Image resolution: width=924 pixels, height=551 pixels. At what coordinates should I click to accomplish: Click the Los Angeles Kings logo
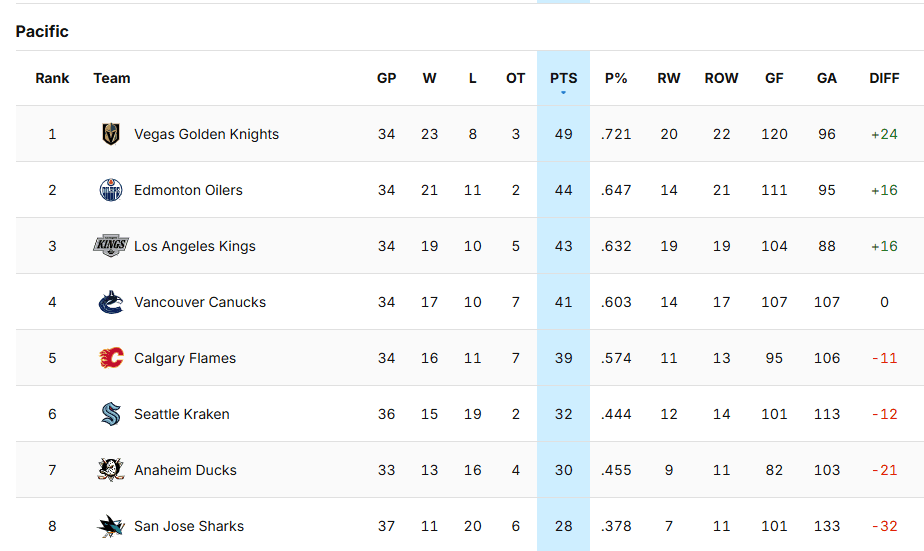pos(110,246)
